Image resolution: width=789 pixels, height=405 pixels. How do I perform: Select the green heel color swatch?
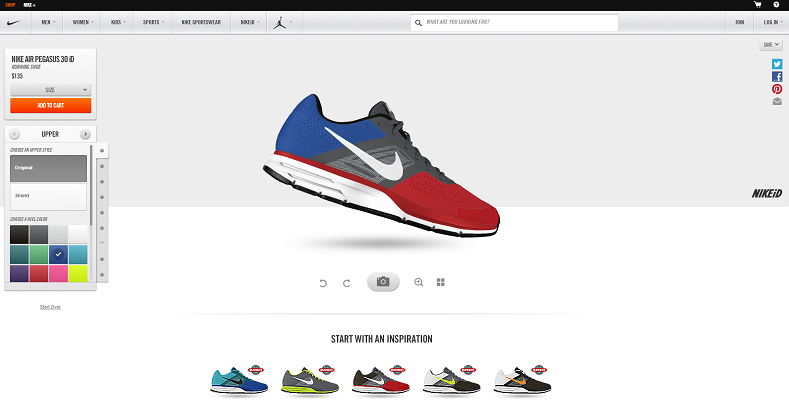tap(39, 254)
